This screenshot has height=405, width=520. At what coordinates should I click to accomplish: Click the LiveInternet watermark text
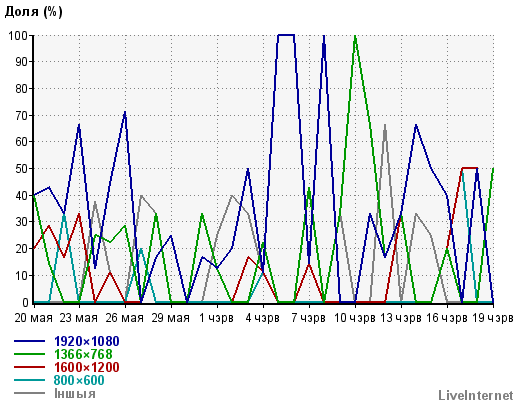tap(476, 395)
